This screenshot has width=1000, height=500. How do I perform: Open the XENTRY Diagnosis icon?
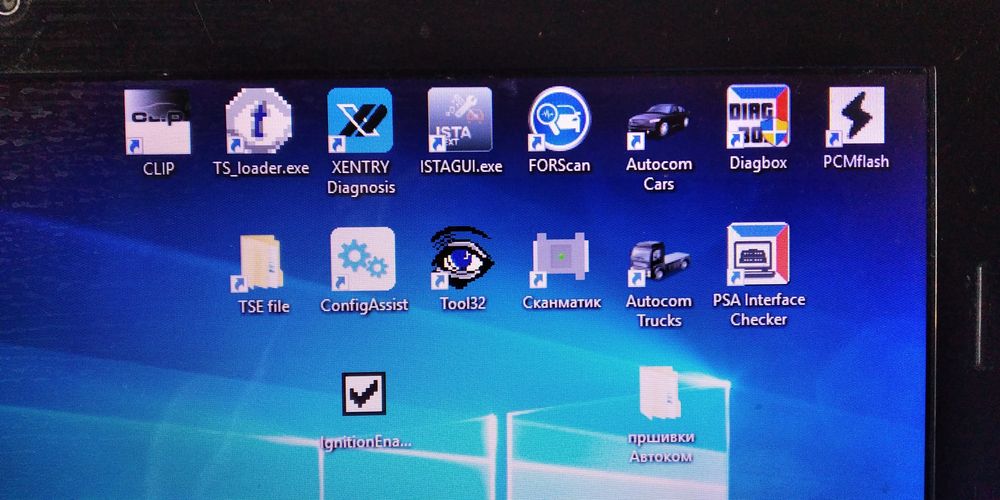tap(360, 120)
